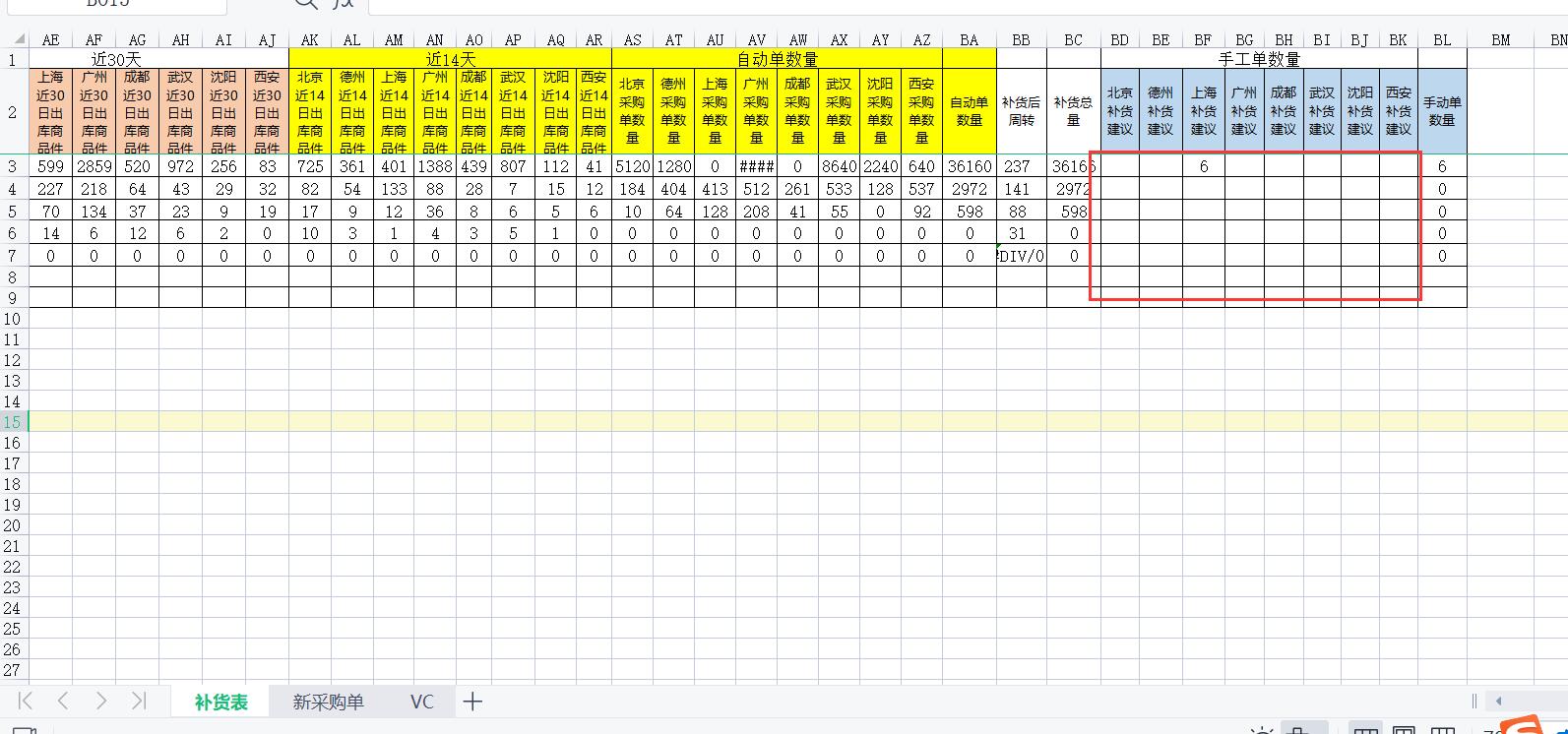This screenshot has height=734, width=1568.
Task: Add a new sheet with the plus icon
Action: pos(472,702)
